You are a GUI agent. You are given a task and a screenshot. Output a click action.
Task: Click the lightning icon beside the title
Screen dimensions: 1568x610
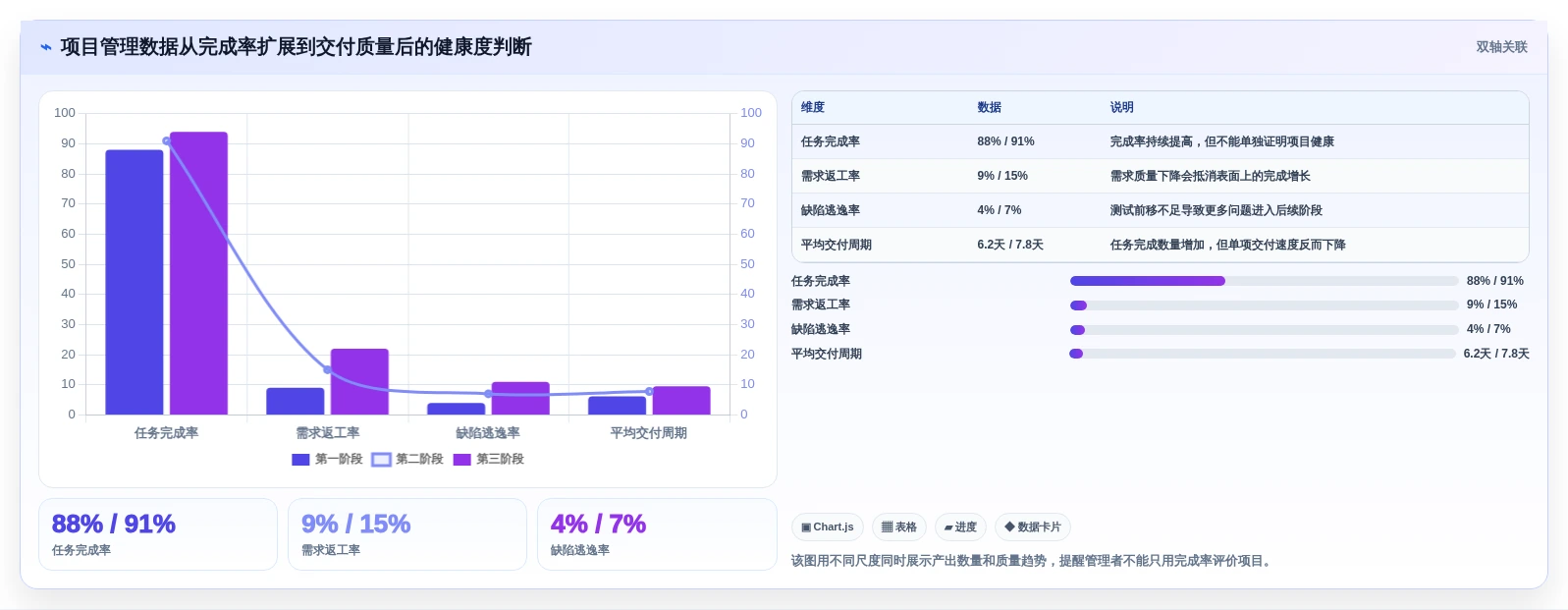(x=46, y=47)
